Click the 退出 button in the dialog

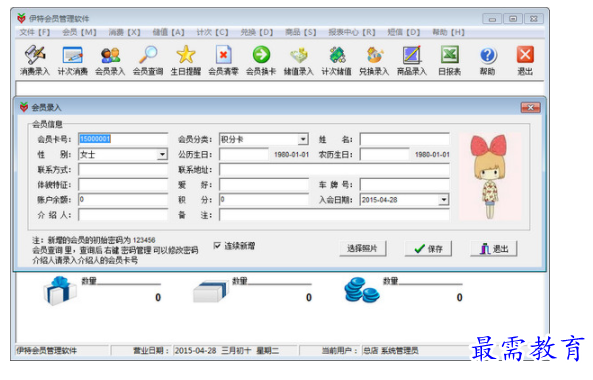pos(494,248)
